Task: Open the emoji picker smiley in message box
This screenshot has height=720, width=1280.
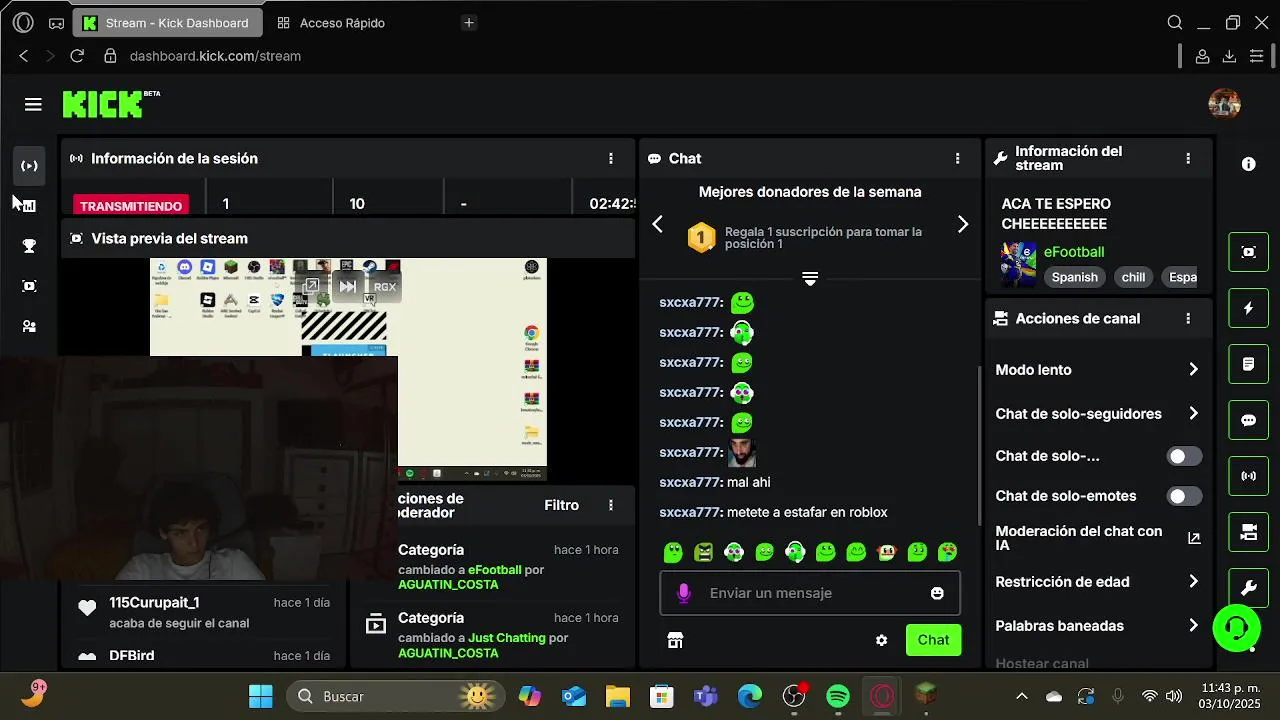Action: (x=937, y=593)
